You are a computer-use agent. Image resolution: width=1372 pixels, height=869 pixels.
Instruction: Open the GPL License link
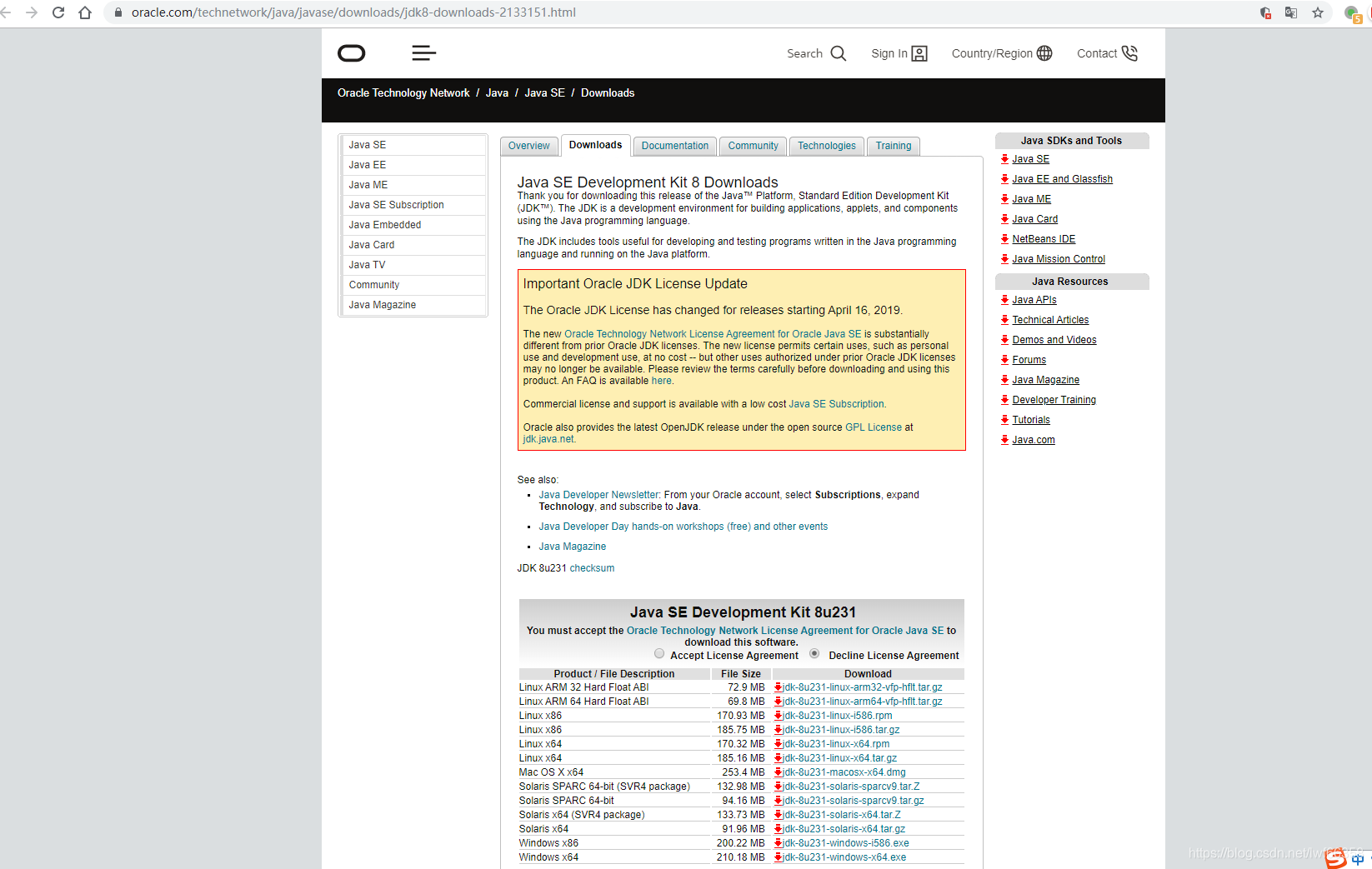(874, 427)
